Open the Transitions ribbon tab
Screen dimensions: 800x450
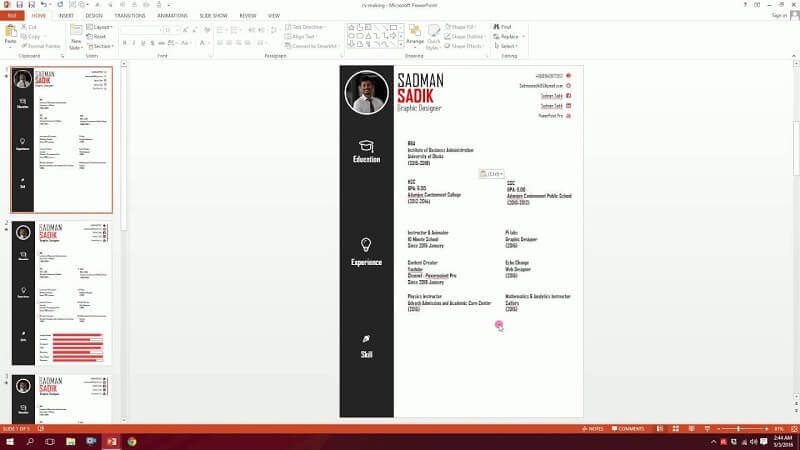coord(129,16)
